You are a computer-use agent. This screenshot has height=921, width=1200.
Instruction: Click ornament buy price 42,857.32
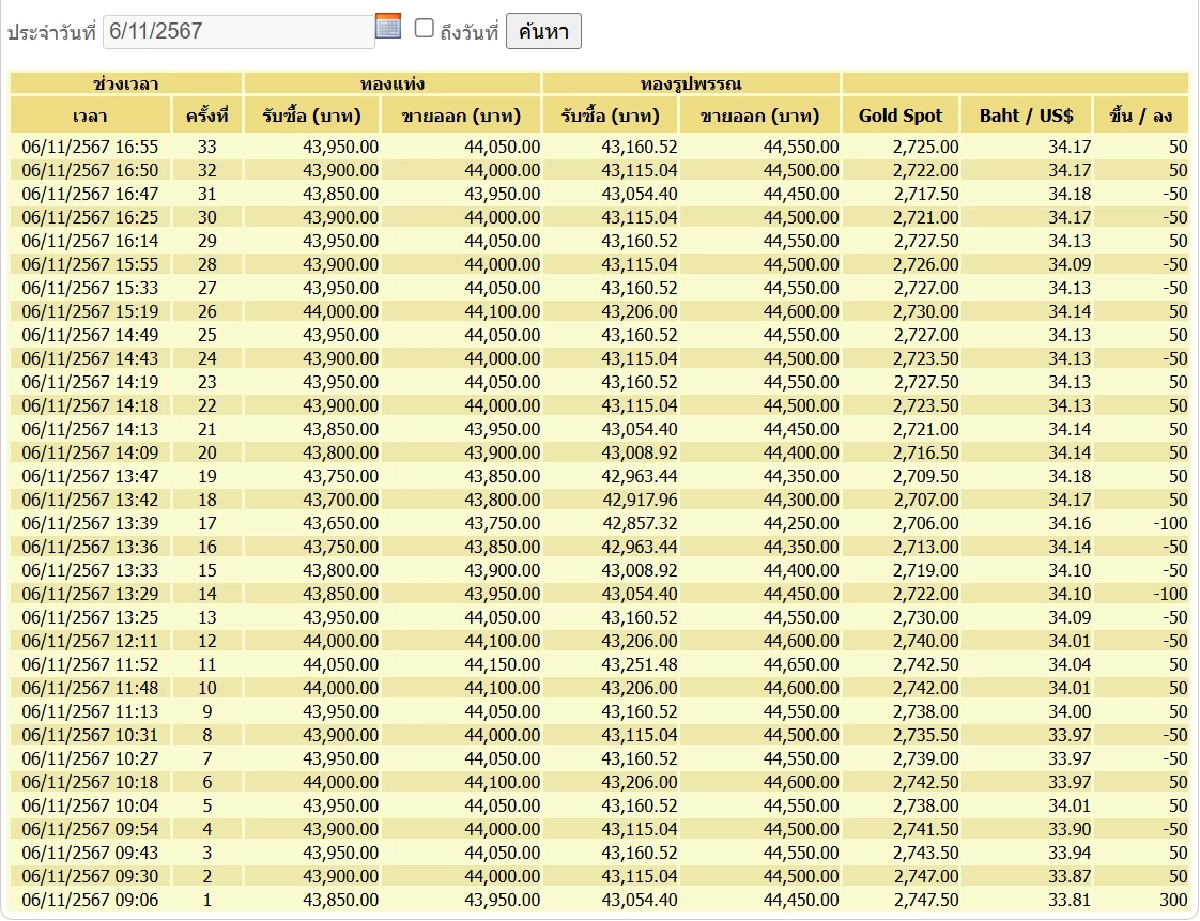[639, 523]
